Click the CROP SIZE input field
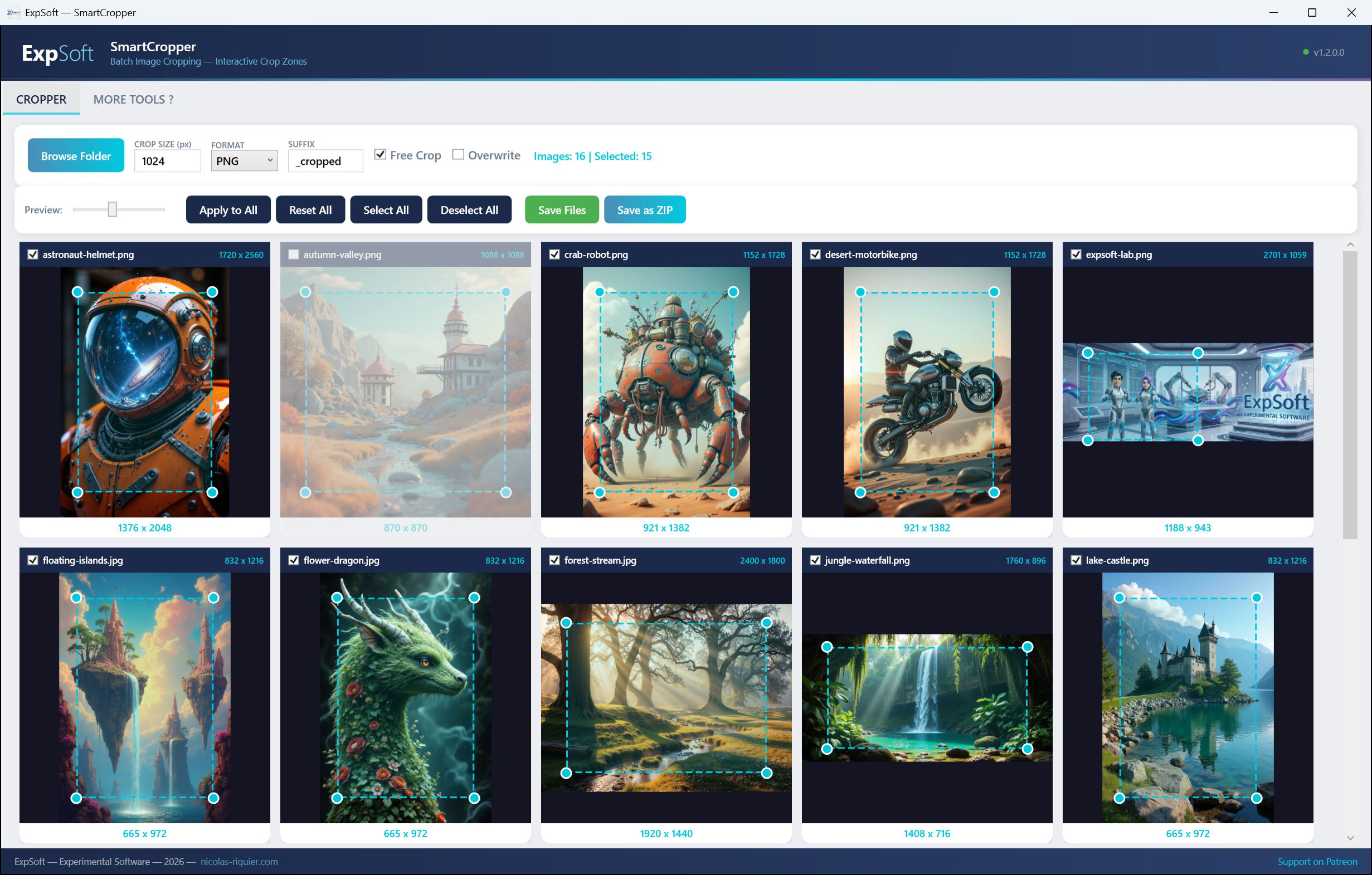Screen dimensions: 1372x875 [168, 161]
